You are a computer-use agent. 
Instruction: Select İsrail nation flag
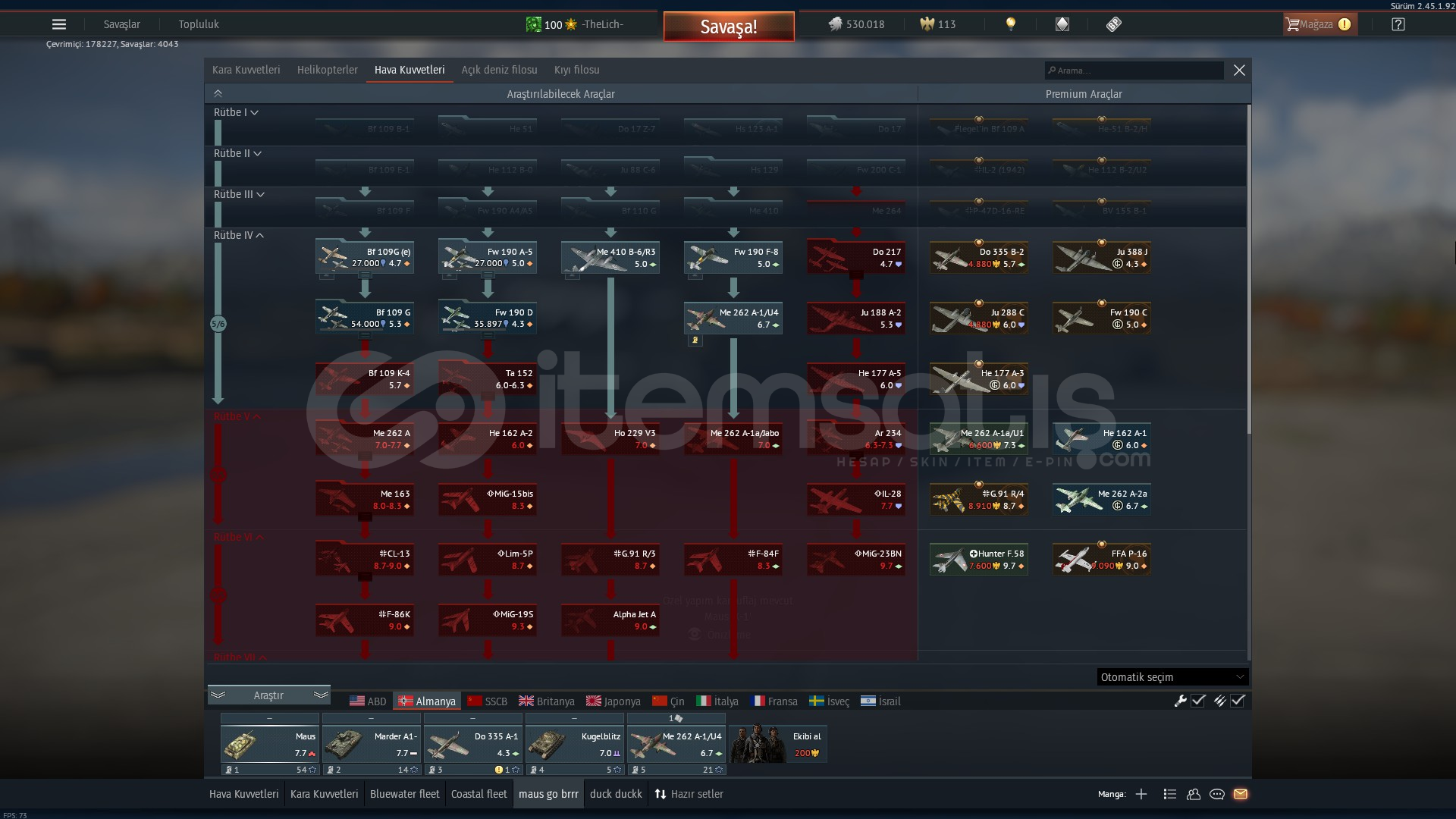point(880,701)
